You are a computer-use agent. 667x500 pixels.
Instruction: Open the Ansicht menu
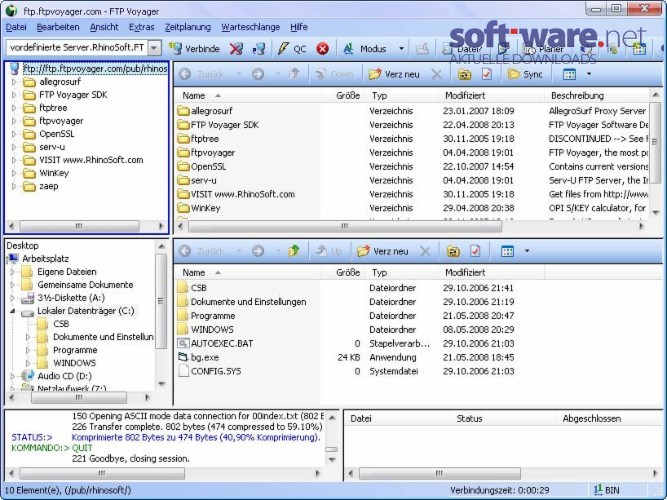pyautogui.click(x=104, y=27)
